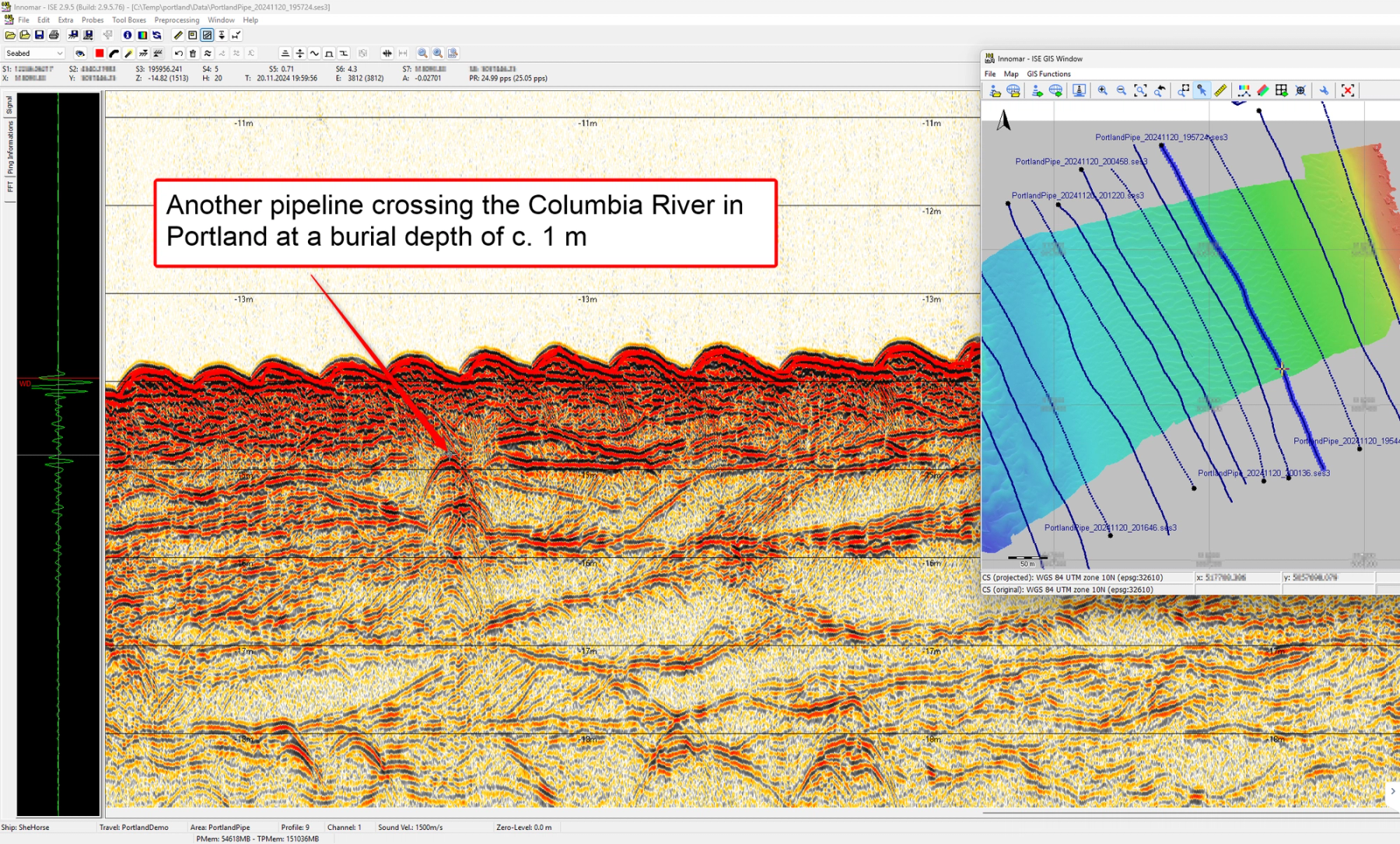Select PortlandPipe_20241120_201220.ses3 label on map
This screenshot has width=1400, height=844.
(1077, 195)
